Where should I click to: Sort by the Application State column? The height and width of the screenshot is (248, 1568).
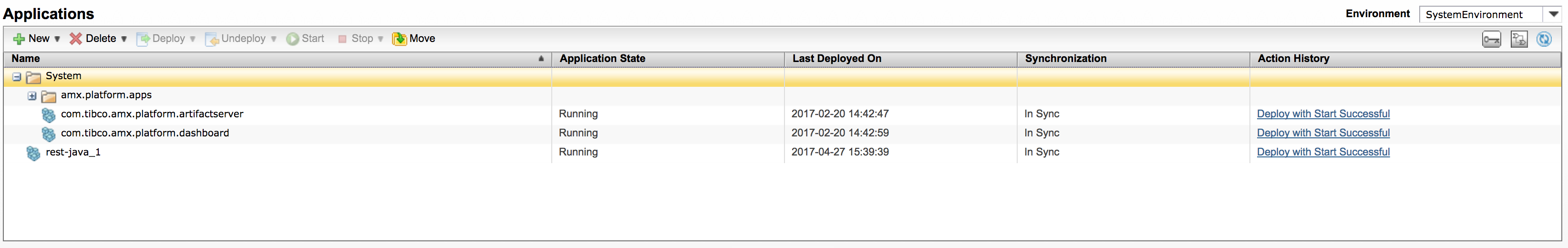click(602, 59)
